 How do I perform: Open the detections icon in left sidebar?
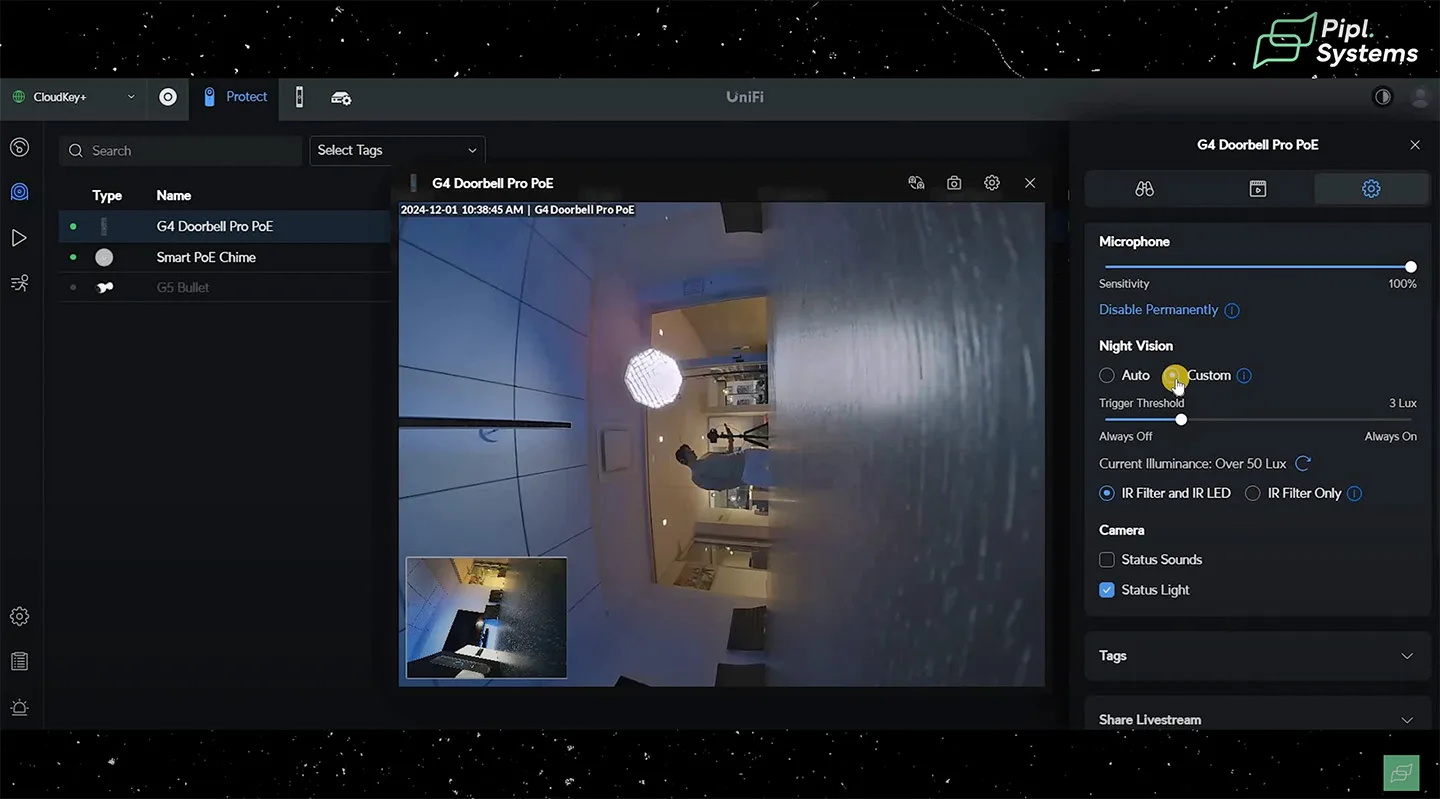click(19, 283)
